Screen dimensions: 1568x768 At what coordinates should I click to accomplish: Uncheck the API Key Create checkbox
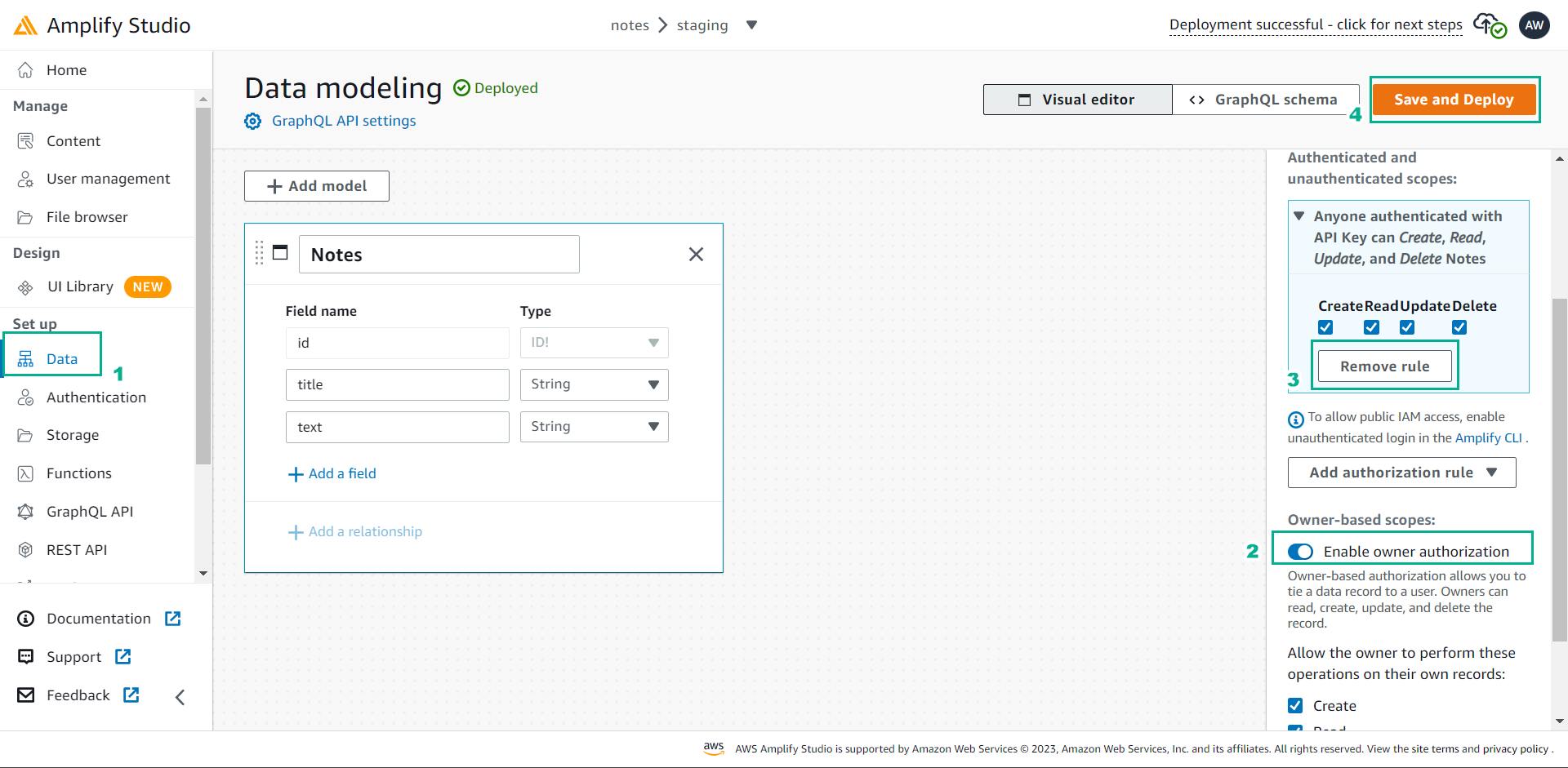pos(1325,327)
